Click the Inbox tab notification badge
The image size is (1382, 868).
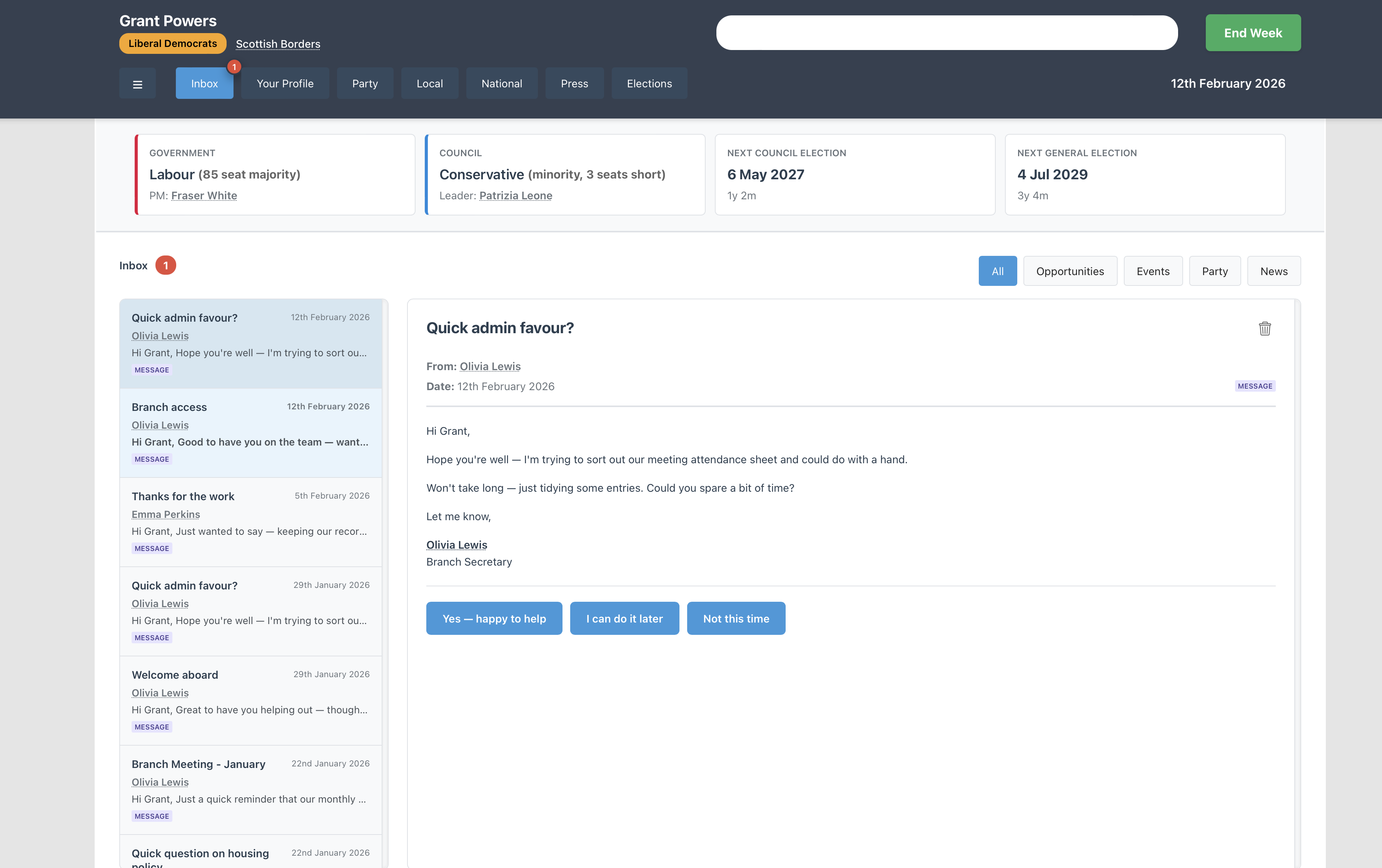234,67
